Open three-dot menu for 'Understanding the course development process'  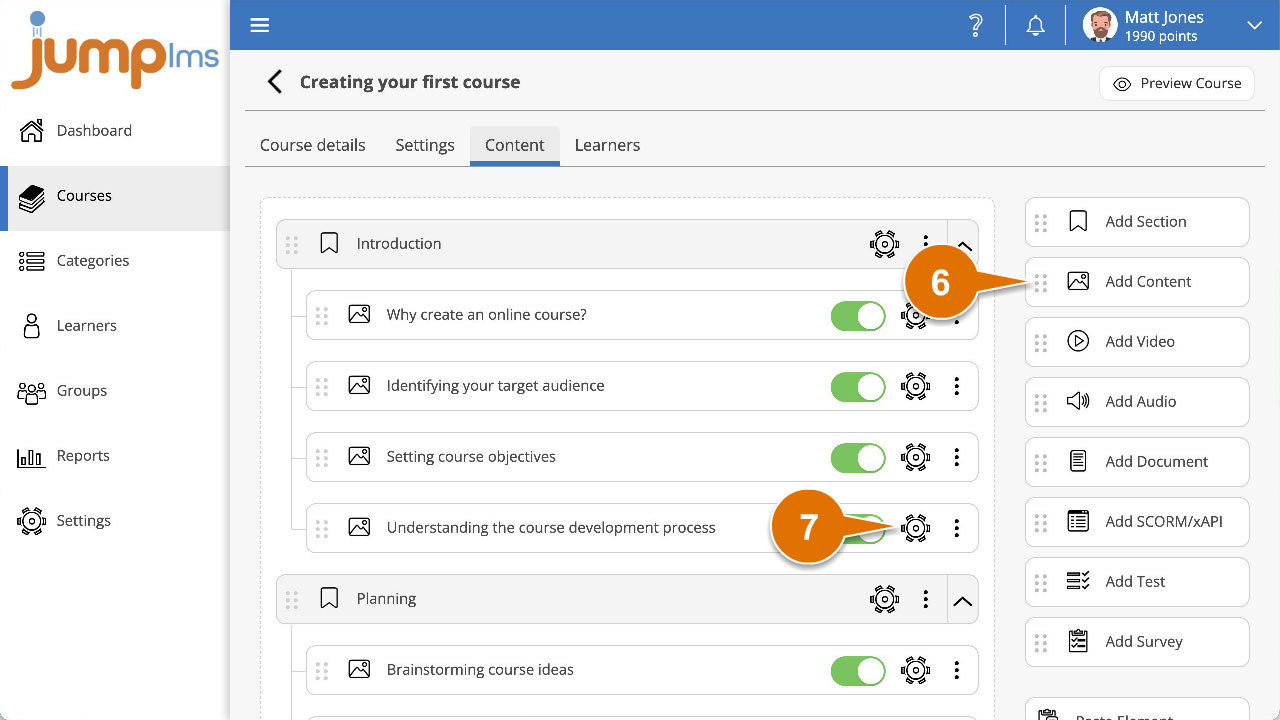(x=957, y=529)
